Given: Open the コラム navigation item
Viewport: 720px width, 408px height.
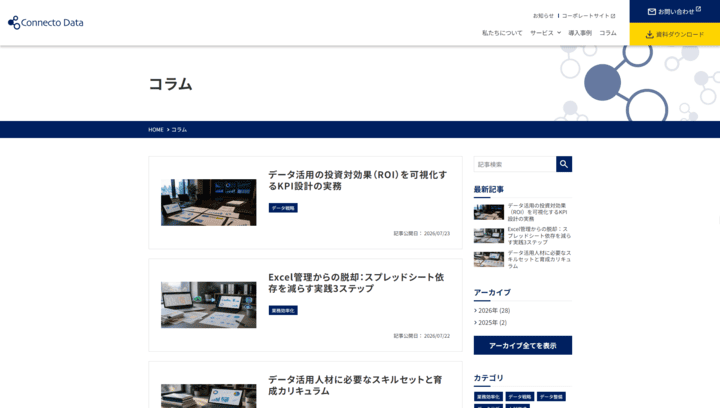Looking at the screenshot, I should click(x=608, y=33).
